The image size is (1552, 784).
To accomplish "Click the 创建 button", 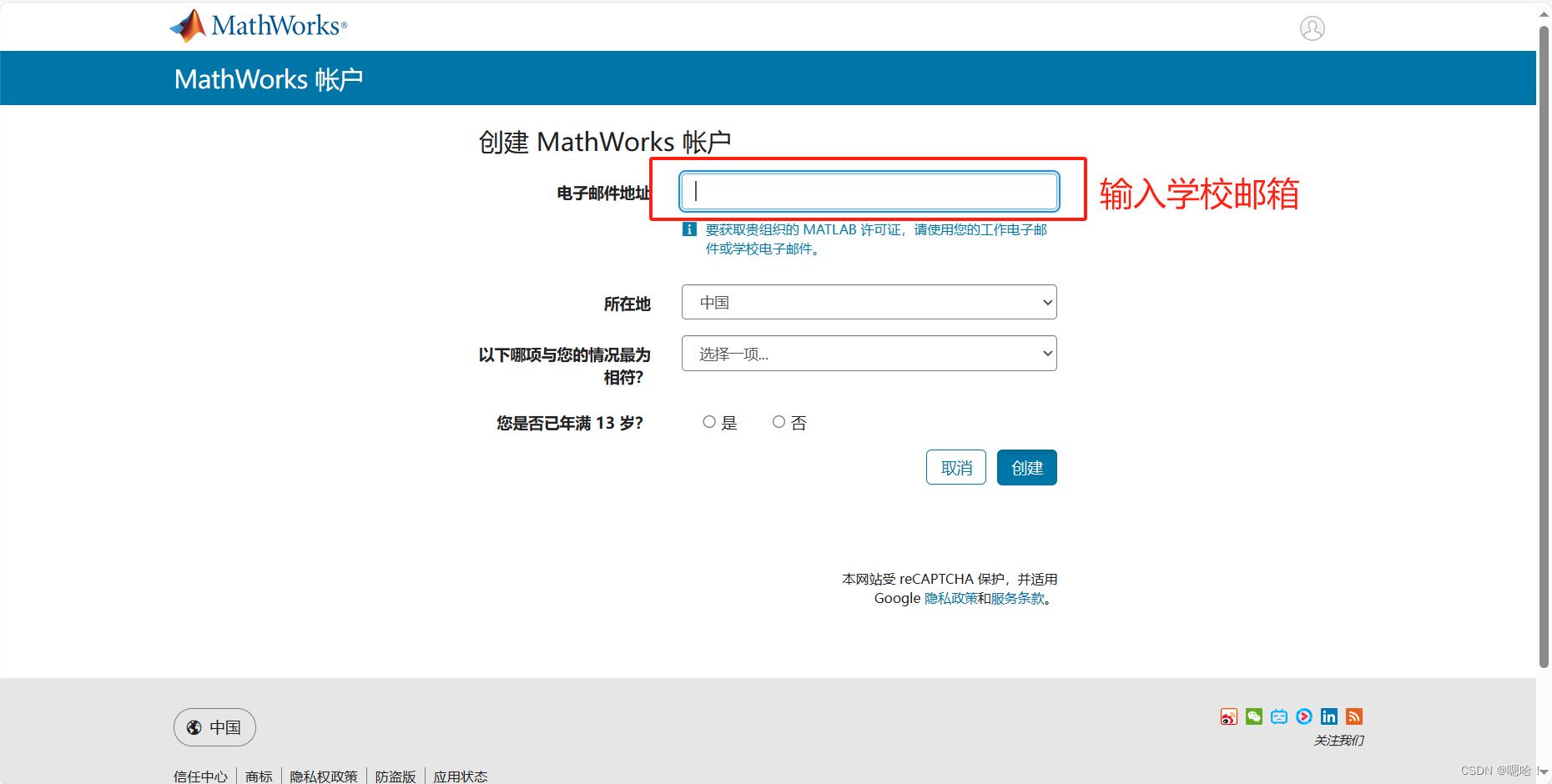I will tap(1026, 467).
